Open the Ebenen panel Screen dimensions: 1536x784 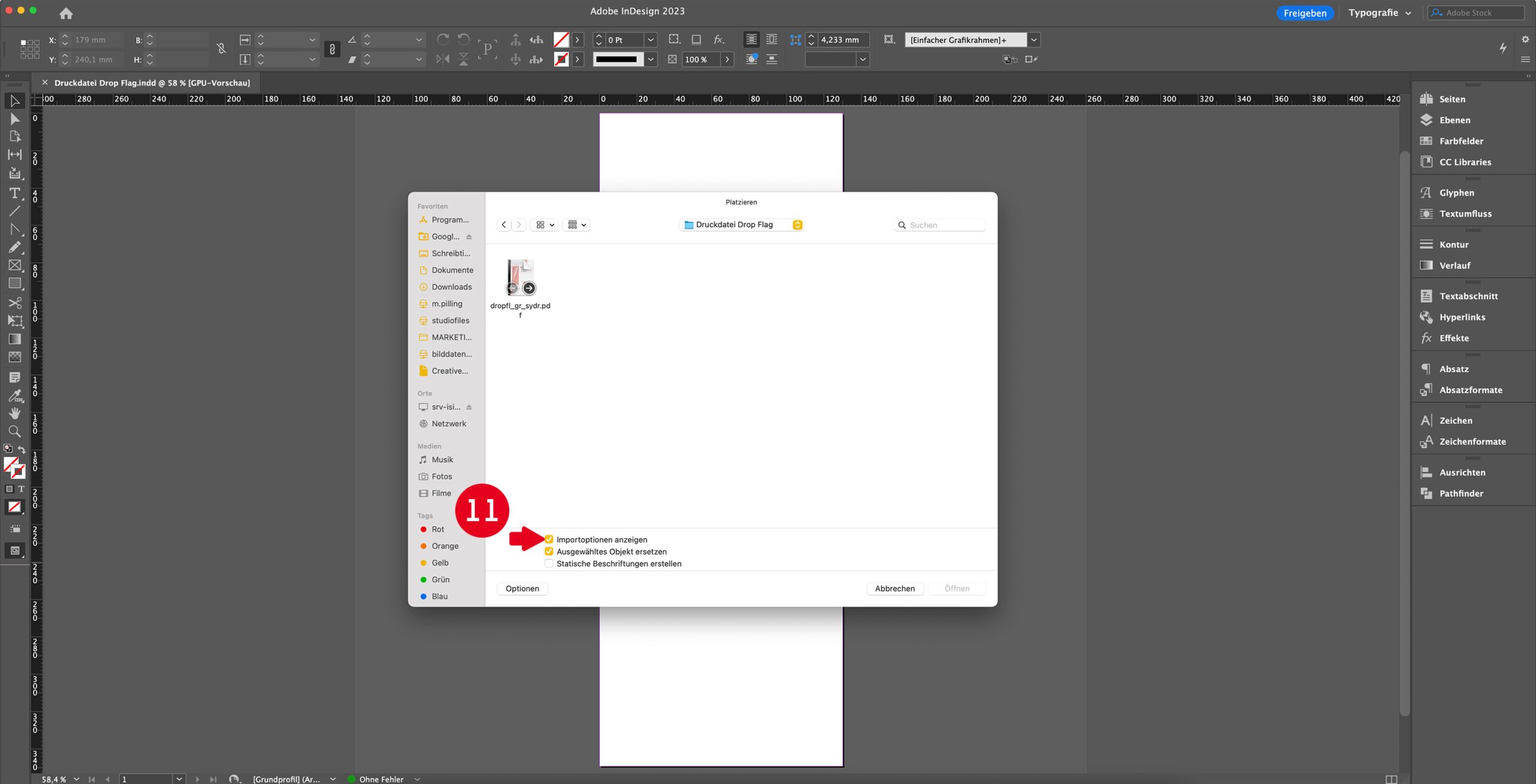click(1454, 120)
